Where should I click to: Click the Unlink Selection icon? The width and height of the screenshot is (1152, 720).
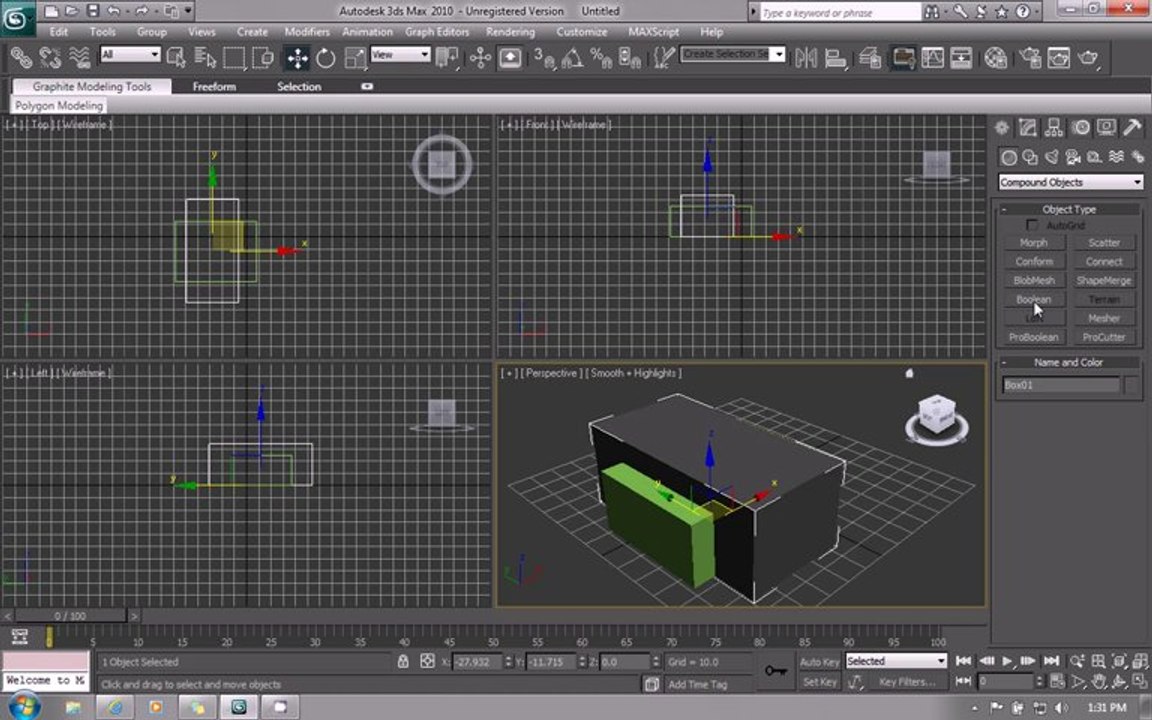(x=50, y=57)
